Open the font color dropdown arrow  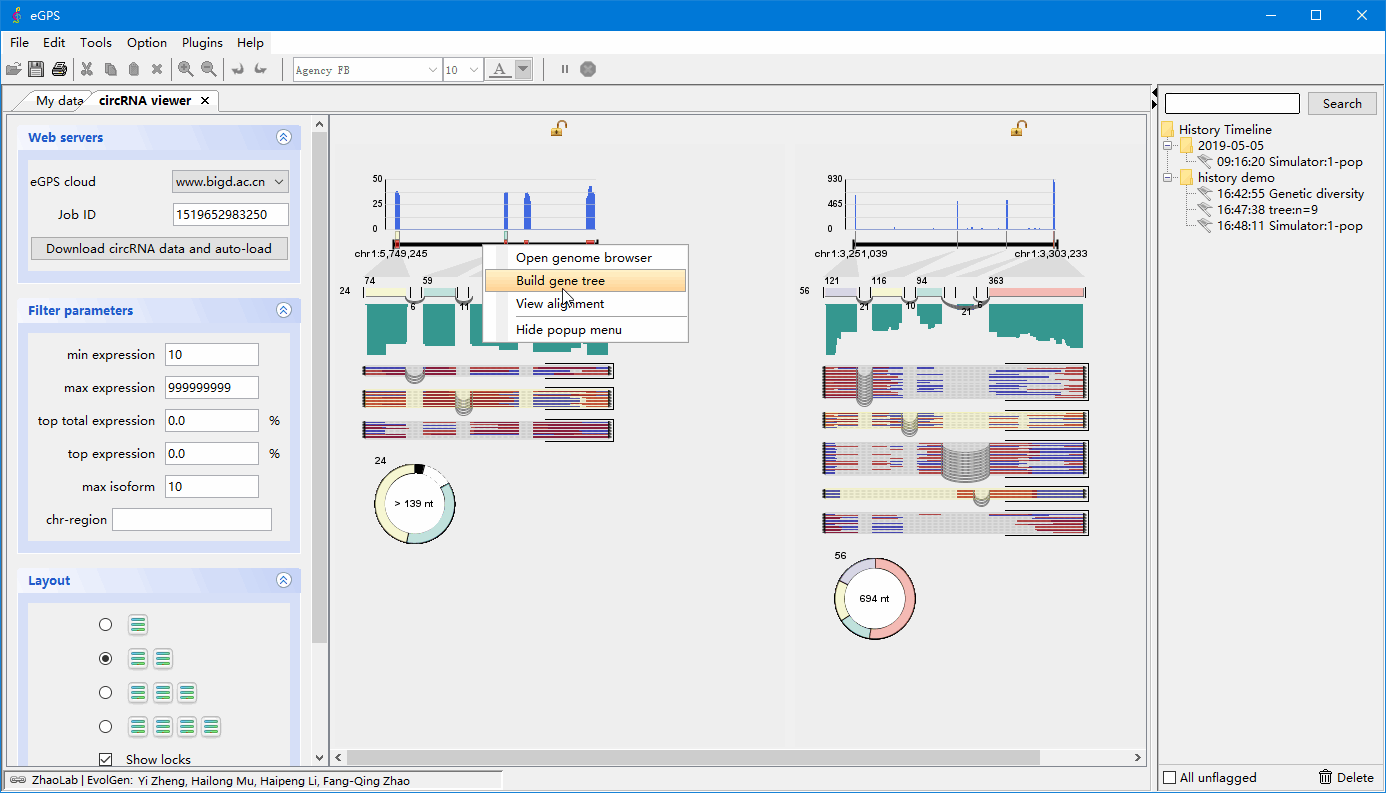pyautogui.click(x=523, y=69)
